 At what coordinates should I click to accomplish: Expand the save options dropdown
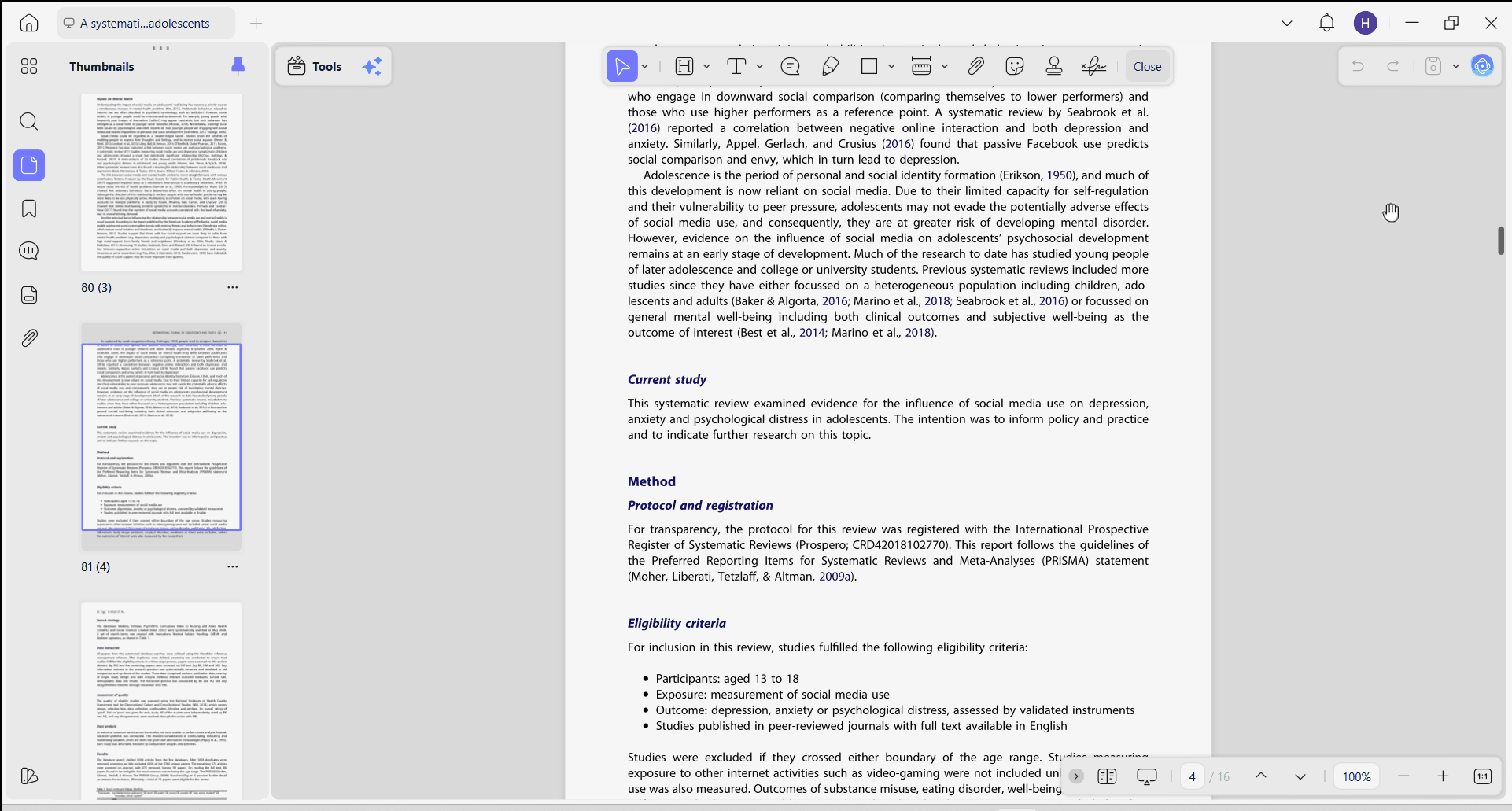tap(1456, 66)
